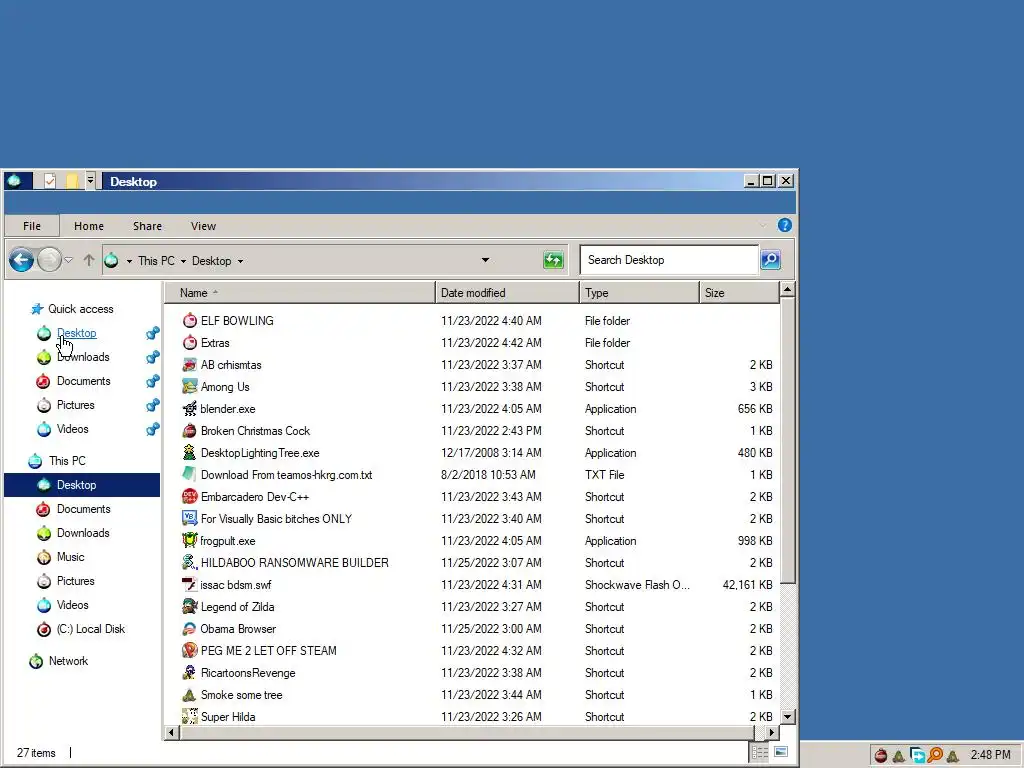This screenshot has width=1024, height=768.
Task: Click the Obama Browser shortcut icon
Action: pos(189,629)
